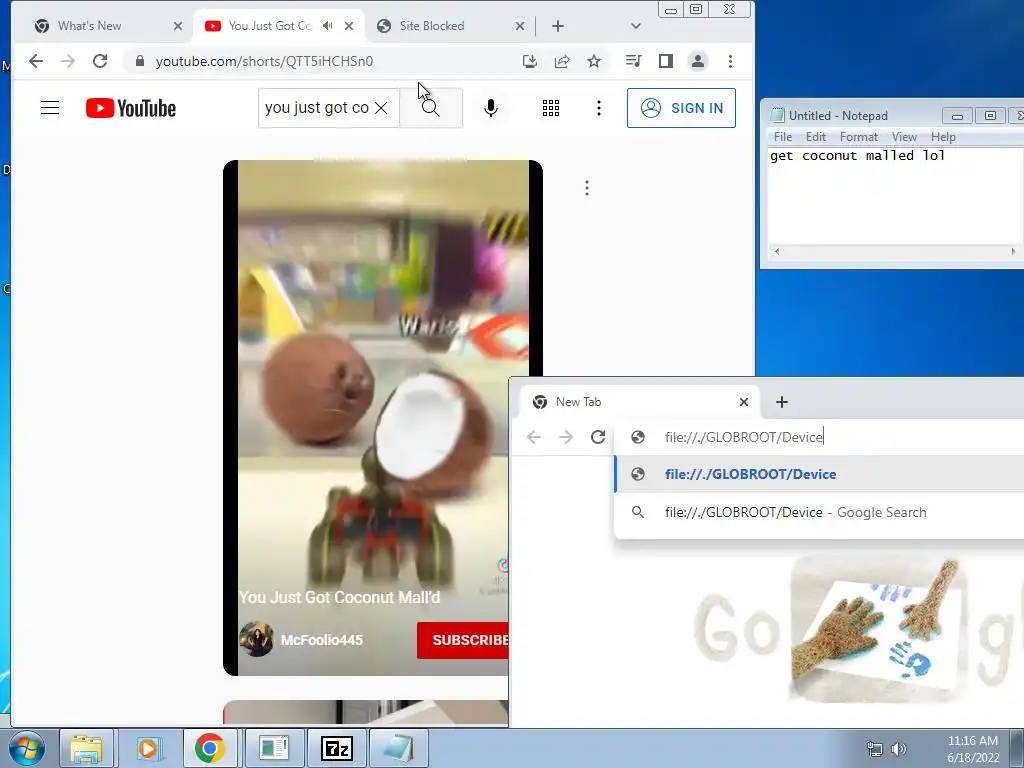The width and height of the screenshot is (1024, 768).
Task: Click the install app icon in the address bar
Action: [530, 61]
